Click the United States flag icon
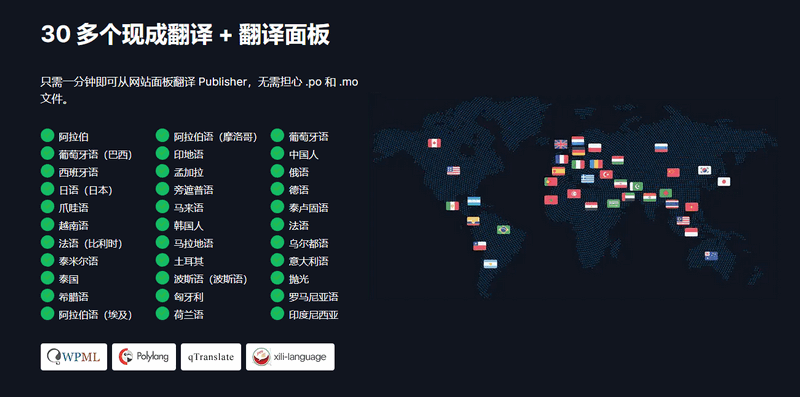Image resolution: width=800 pixels, height=397 pixels. (454, 171)
